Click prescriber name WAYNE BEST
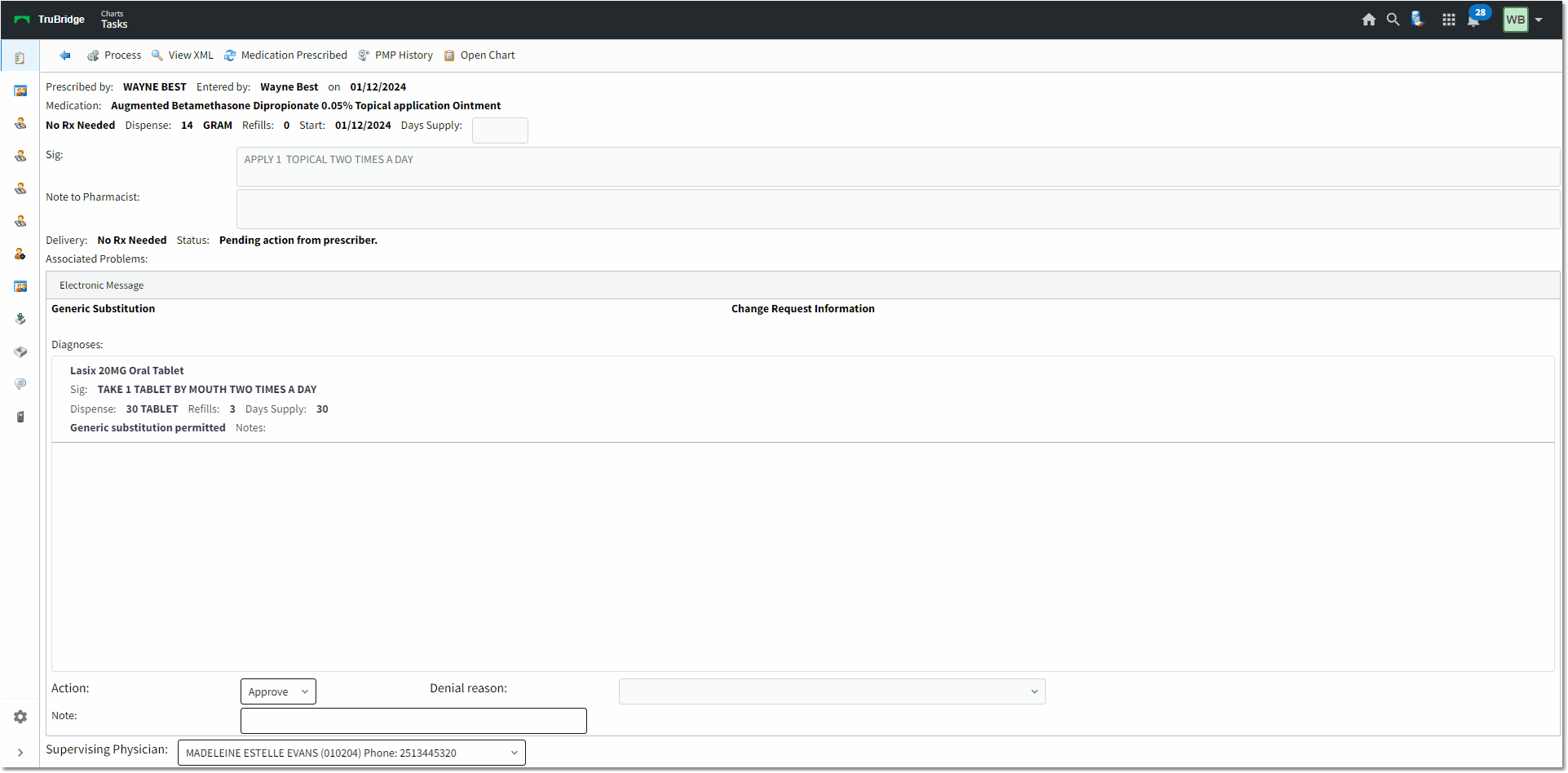This screenshot has width=1568, height=773. pos(155,87)
